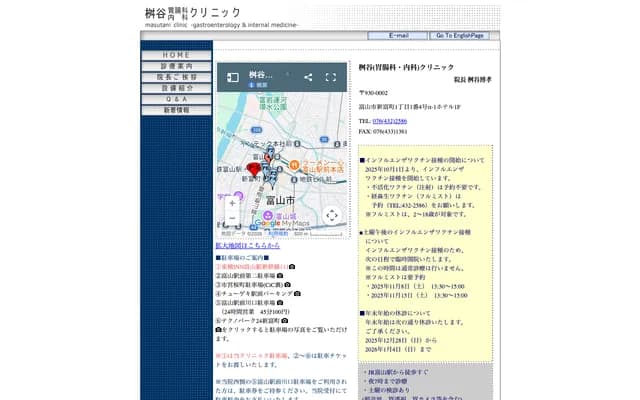This screenshot has width=640, height=400.
Task: Open the 拡大地図はこちらから link
Action: [x=248, y=245]
